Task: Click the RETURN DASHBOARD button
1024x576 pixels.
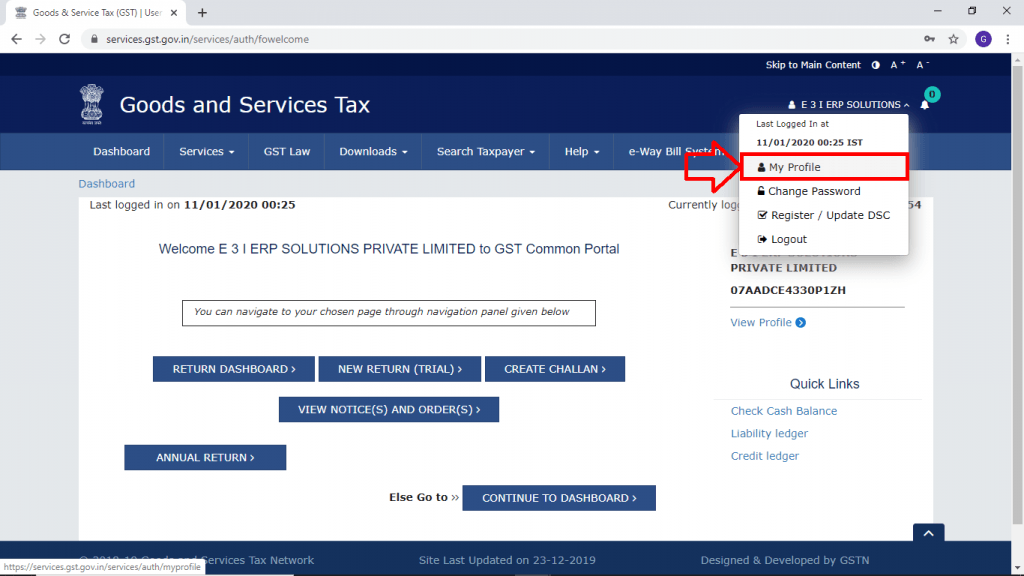Action: [234, 369]
